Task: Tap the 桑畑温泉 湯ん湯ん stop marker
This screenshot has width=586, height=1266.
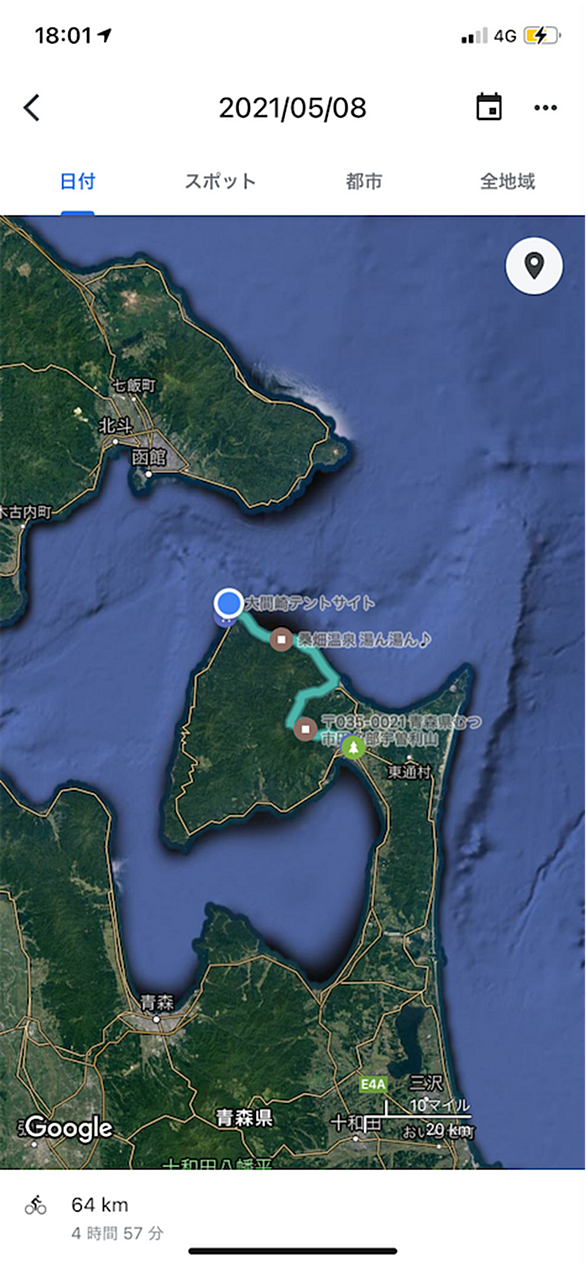Action: [282, 639]
